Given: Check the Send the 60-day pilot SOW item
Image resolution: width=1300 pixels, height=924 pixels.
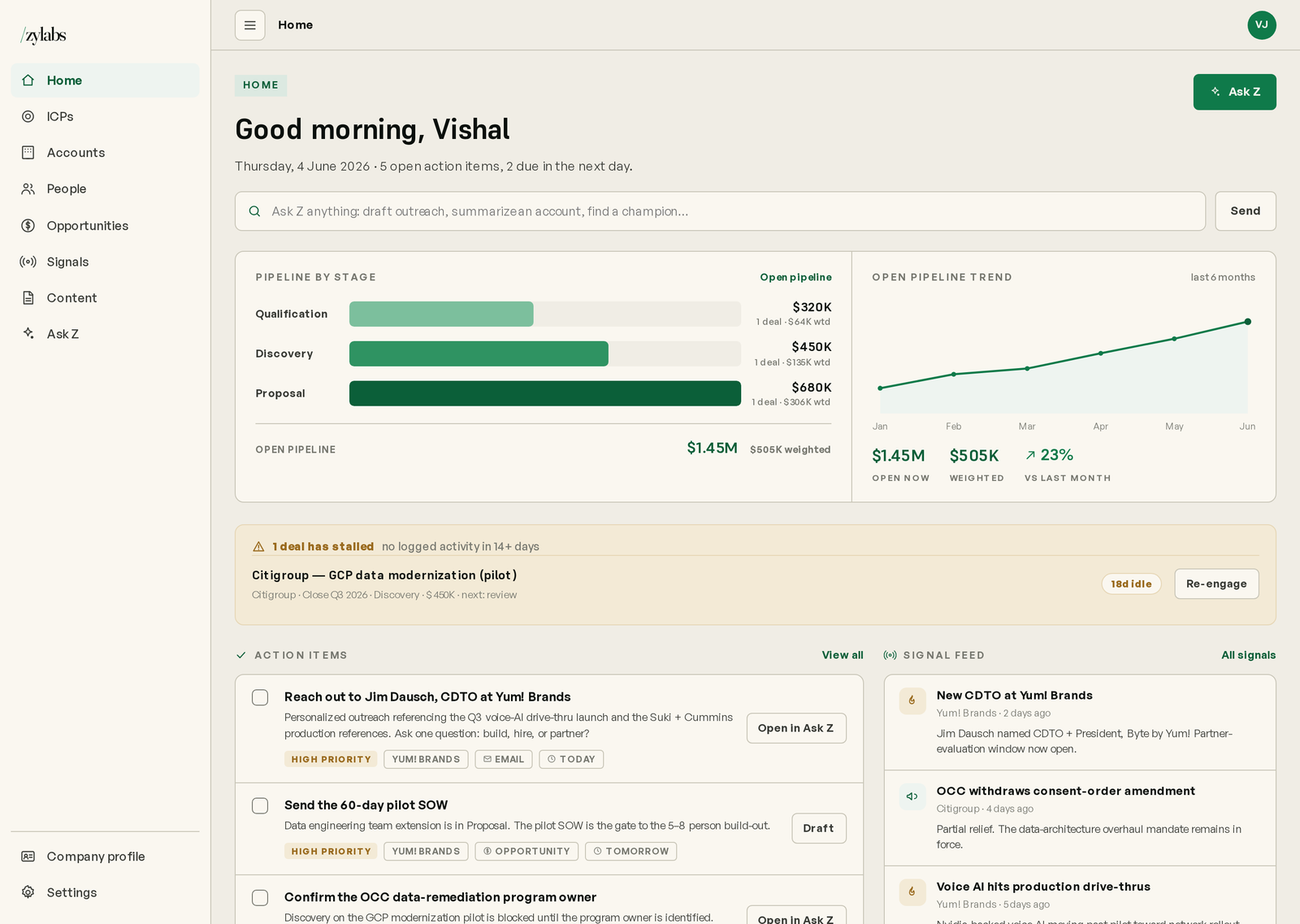Looking at the screenshot, I should [x=260, y=806].
